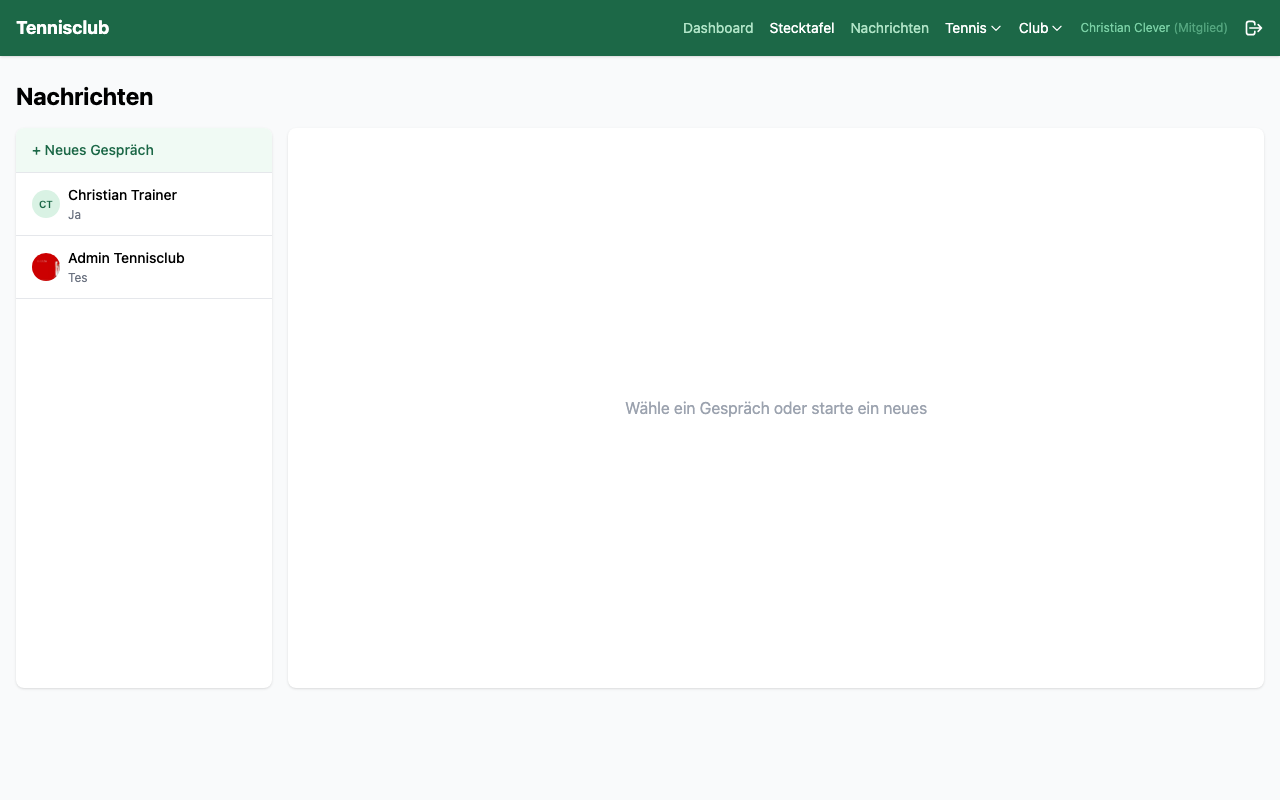Open the conversation named Christian Trainer
Viewport: 1280px width, 800px height.
point(122,195)
